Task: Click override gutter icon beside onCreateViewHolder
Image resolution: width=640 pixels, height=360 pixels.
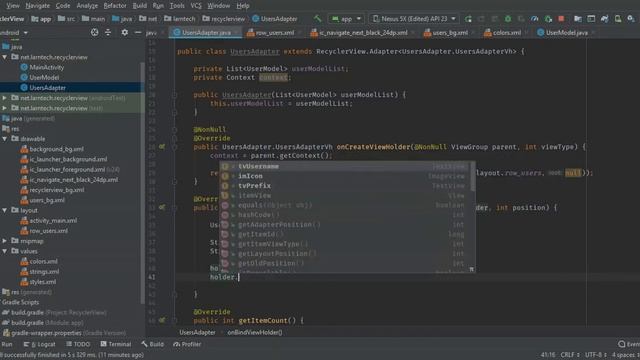Action: click(162, 147)
